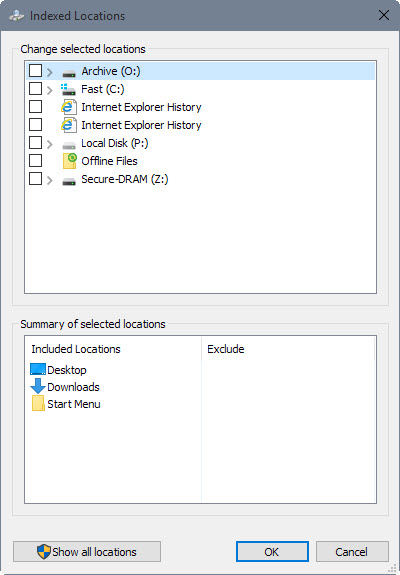The height and width of the screenshot is (575, 400).
Task: Select 'Start Menu' text in the summary list
Action: 74,404
